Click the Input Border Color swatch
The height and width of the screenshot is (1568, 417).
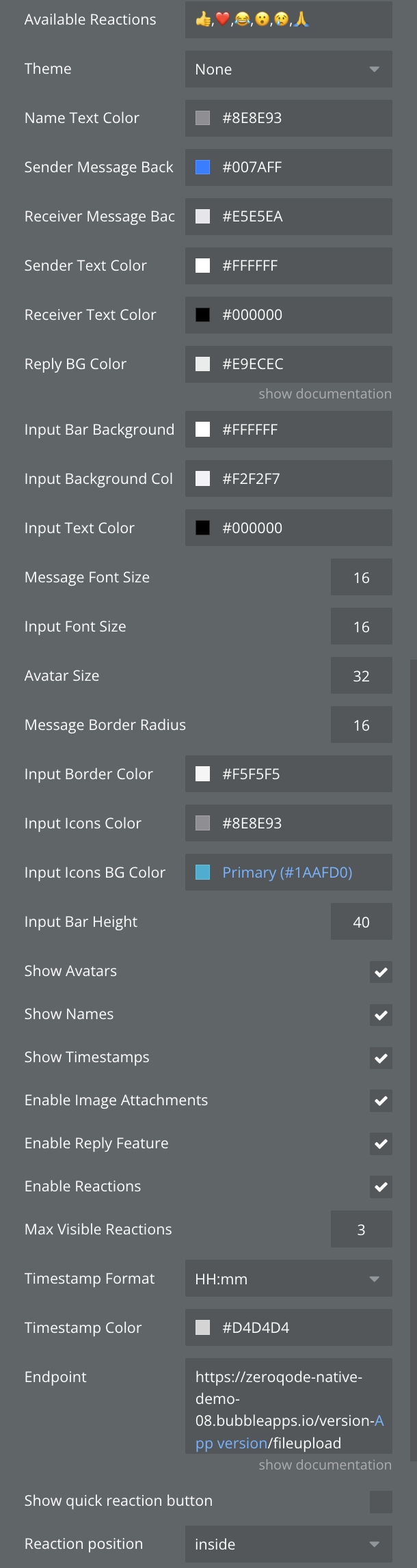[203, 774]
